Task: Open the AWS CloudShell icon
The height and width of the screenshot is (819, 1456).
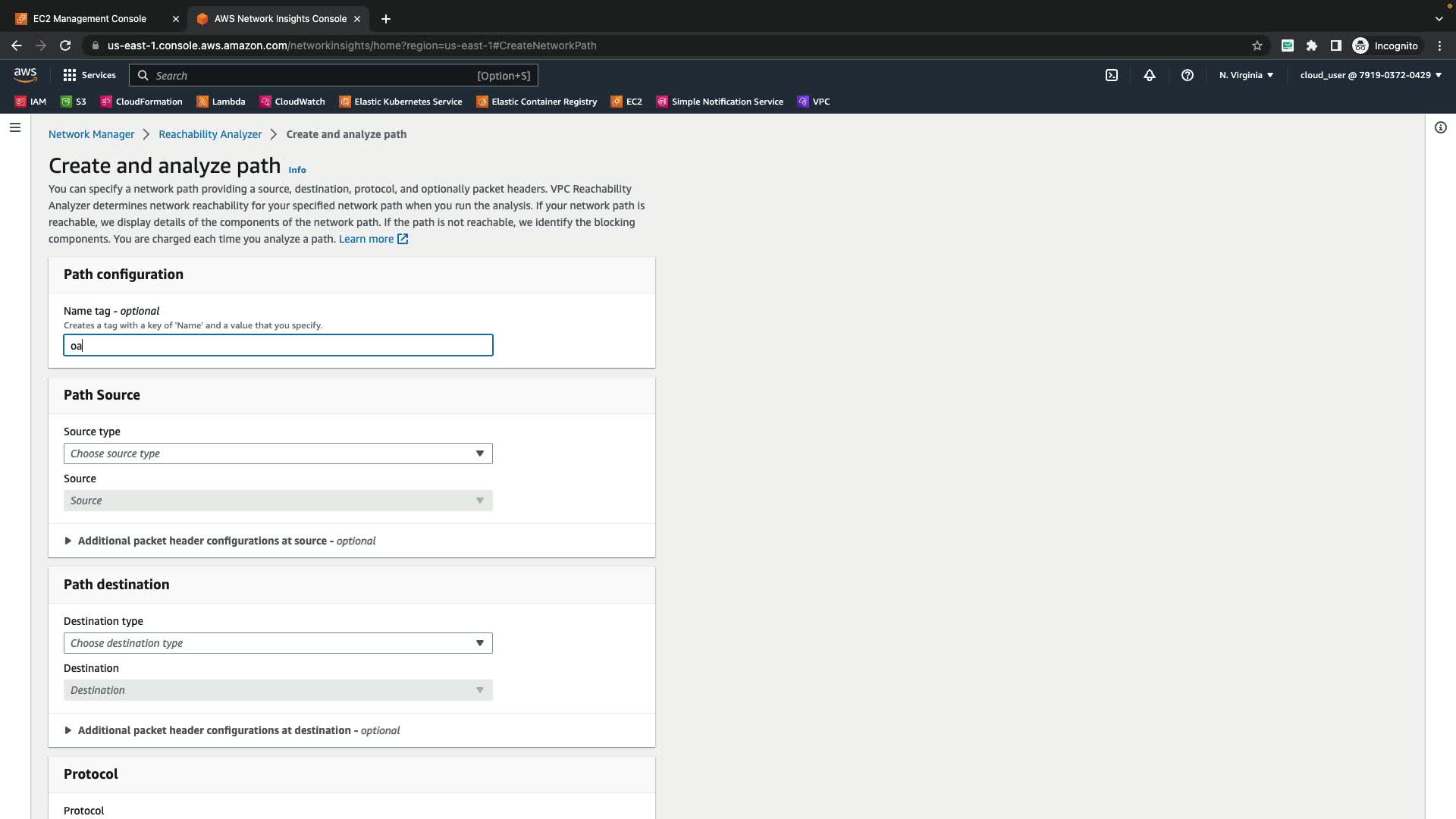Action: [1111, 75]
